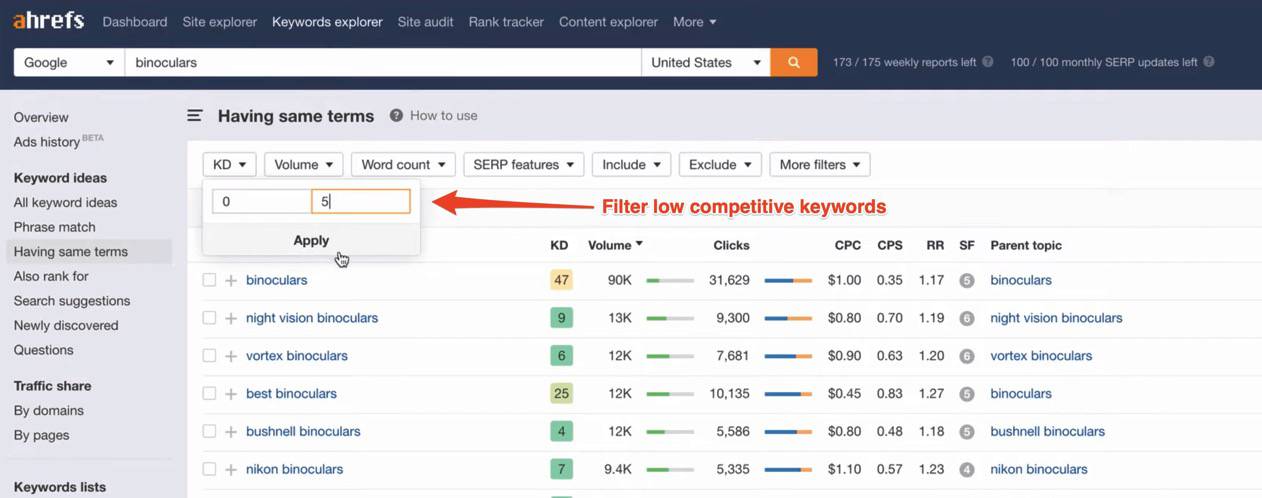Click the orange search button

click(793, 62)
